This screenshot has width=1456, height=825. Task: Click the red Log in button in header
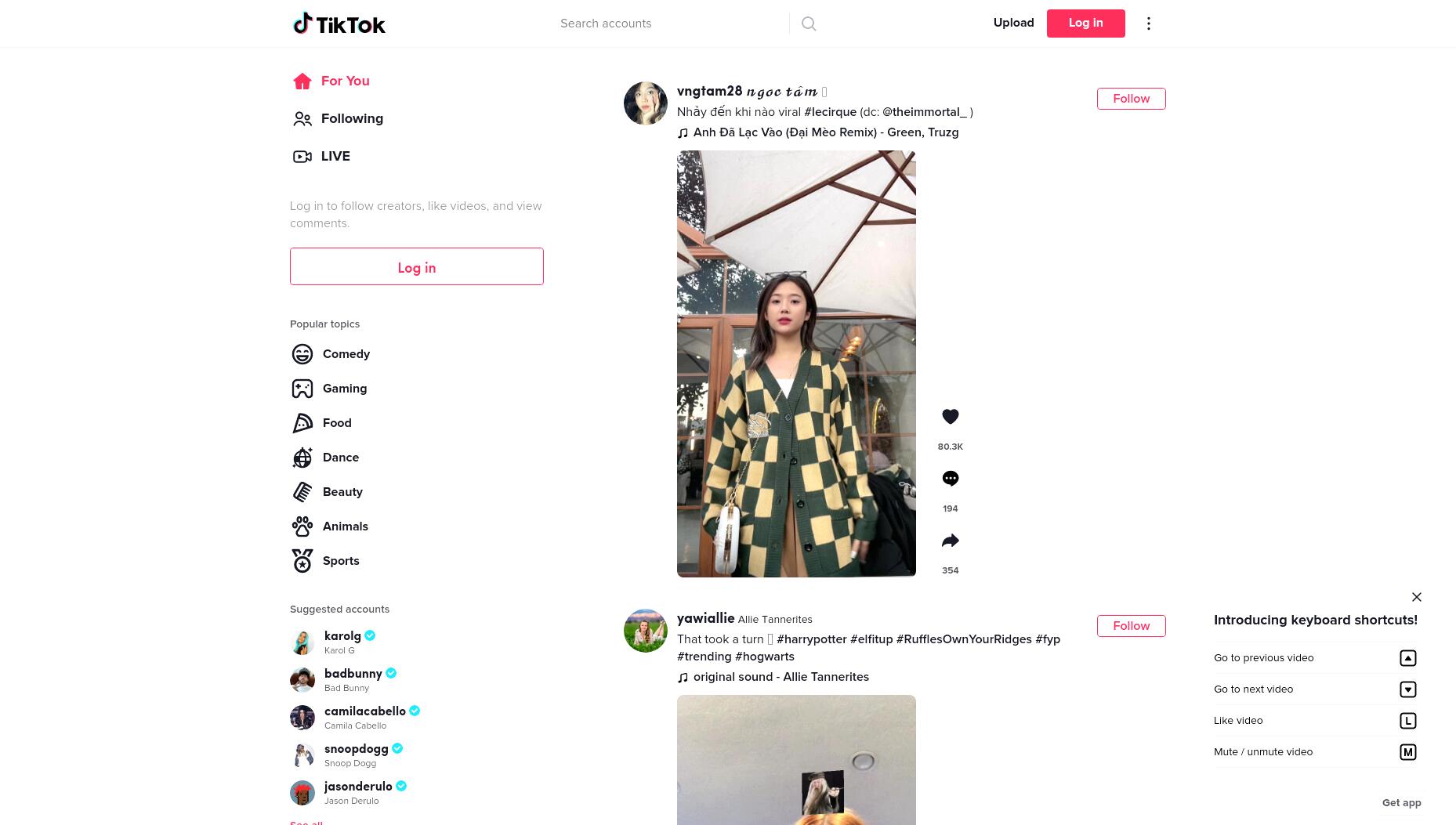point(1085,24)
